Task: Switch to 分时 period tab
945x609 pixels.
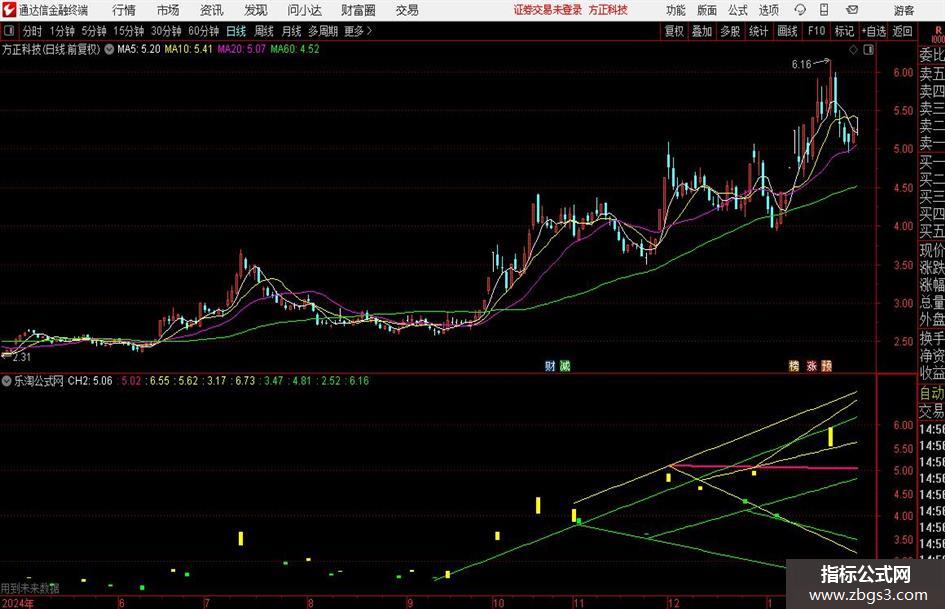Action: point(33,31)
